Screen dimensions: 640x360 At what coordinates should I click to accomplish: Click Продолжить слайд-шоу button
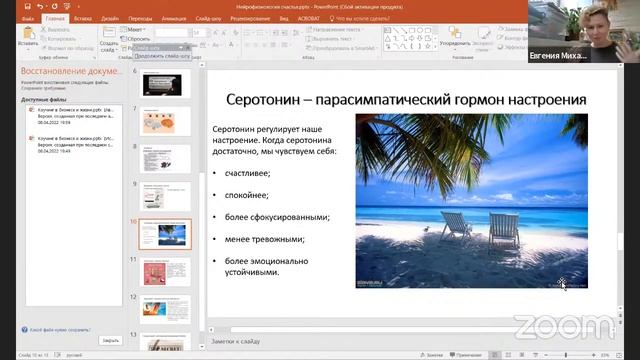click(162, 56)
